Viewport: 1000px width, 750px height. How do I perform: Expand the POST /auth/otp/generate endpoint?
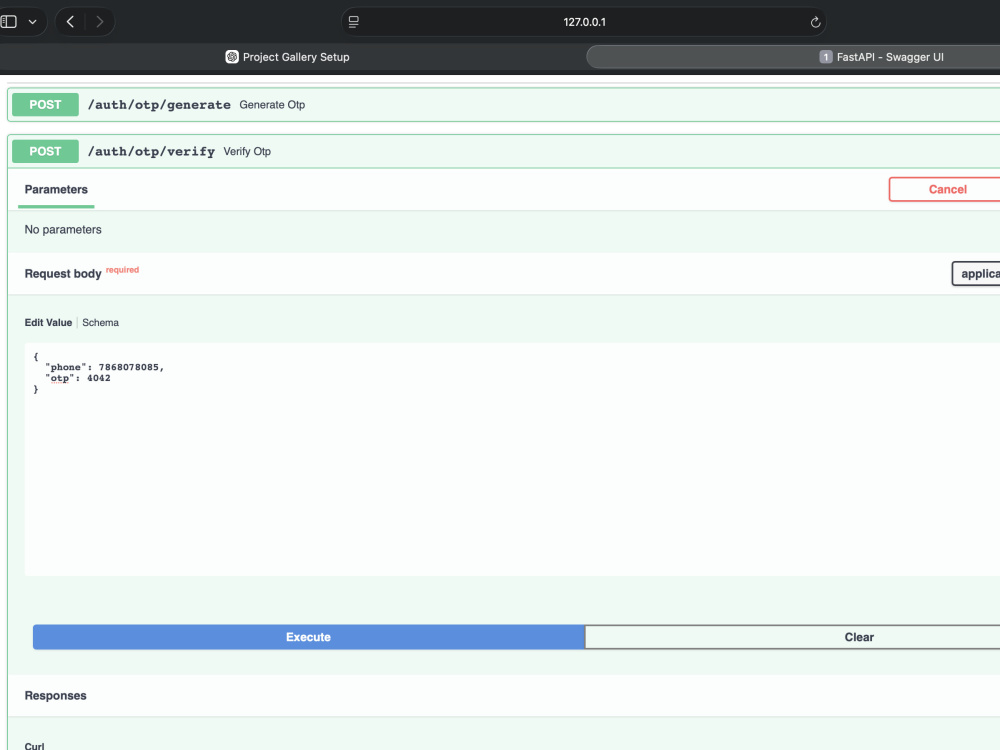[x=504, y=105]
